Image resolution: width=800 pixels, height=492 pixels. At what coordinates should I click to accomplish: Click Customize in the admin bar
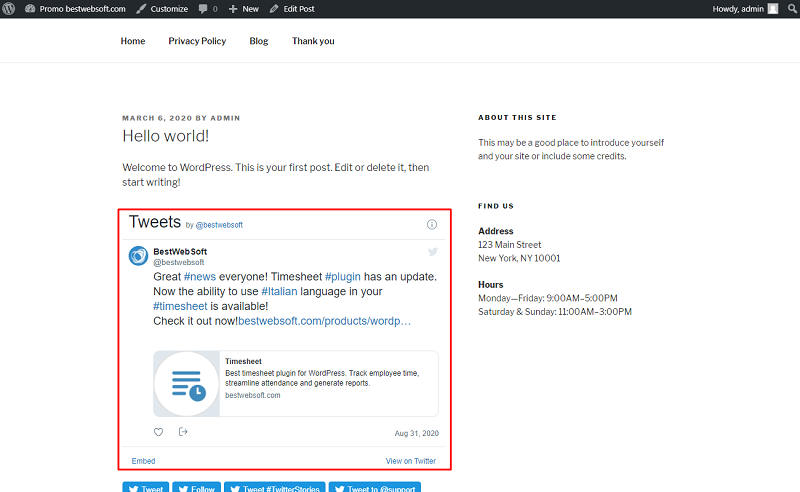(169, 9)
